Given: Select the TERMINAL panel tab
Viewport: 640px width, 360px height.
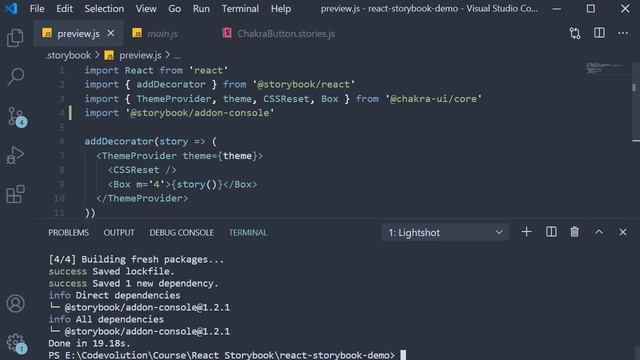Looking at the screenshot, I should [x=248, y=233].
